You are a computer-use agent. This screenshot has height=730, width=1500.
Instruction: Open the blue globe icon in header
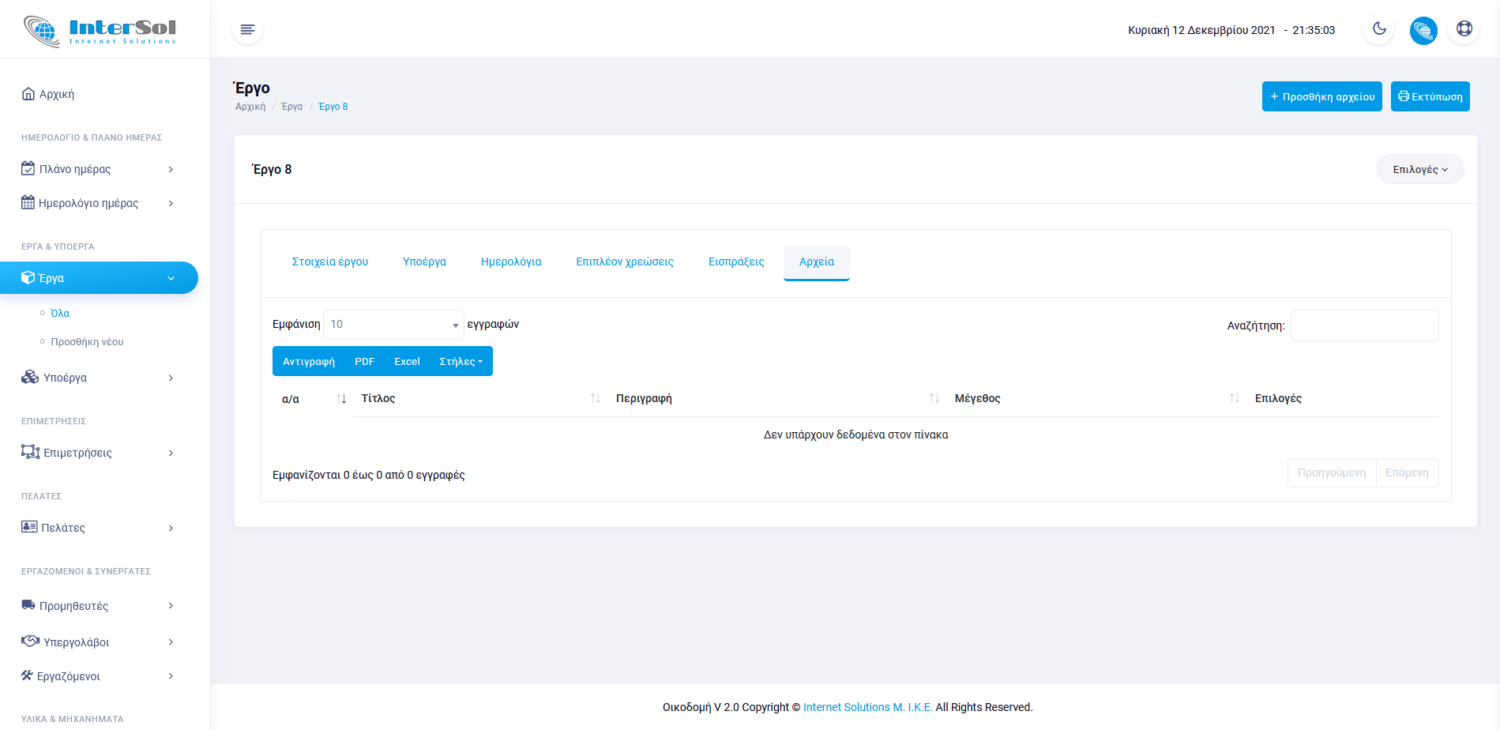(x=1423, y=30)
